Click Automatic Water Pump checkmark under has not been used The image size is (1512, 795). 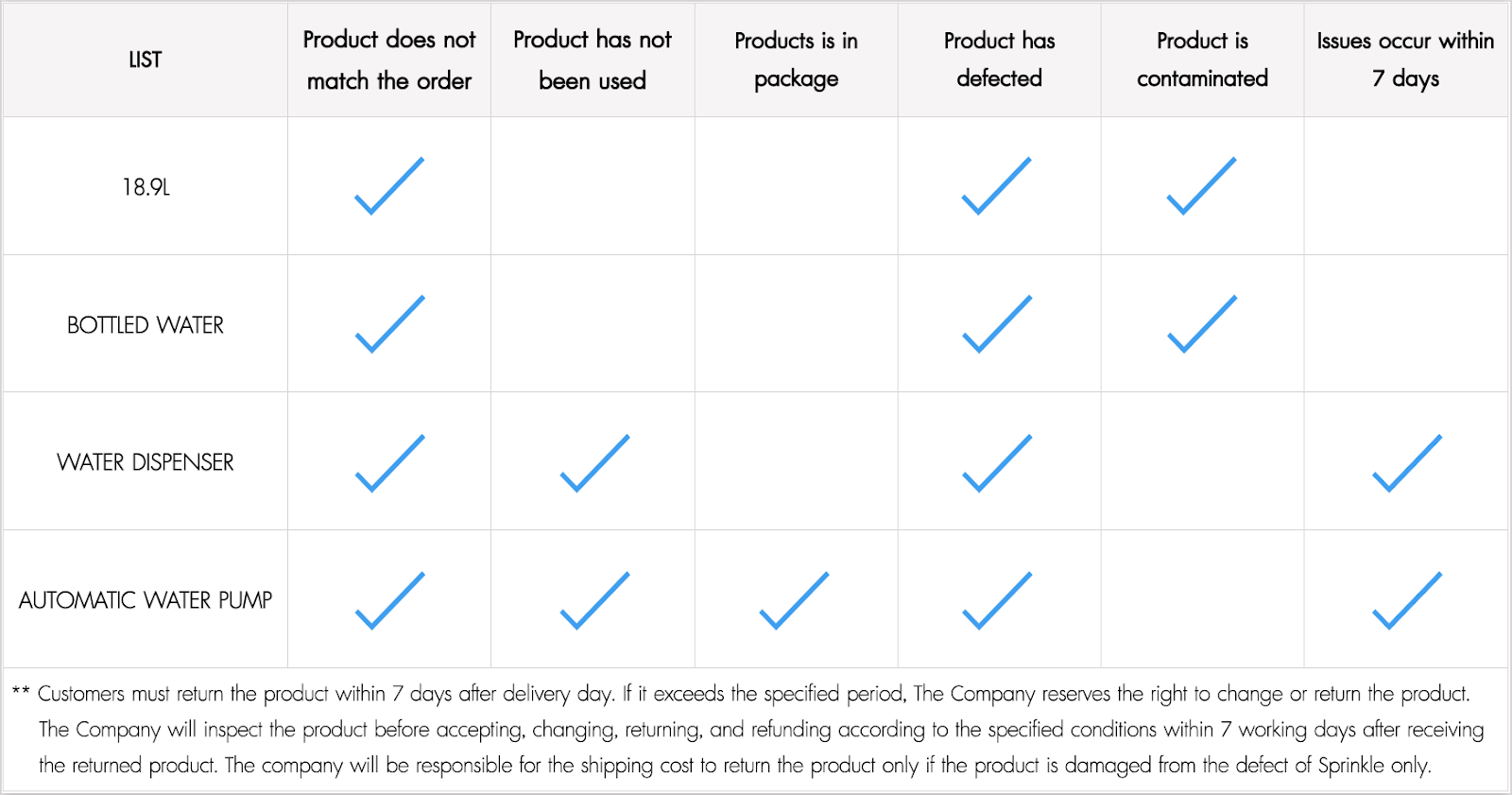594,600
